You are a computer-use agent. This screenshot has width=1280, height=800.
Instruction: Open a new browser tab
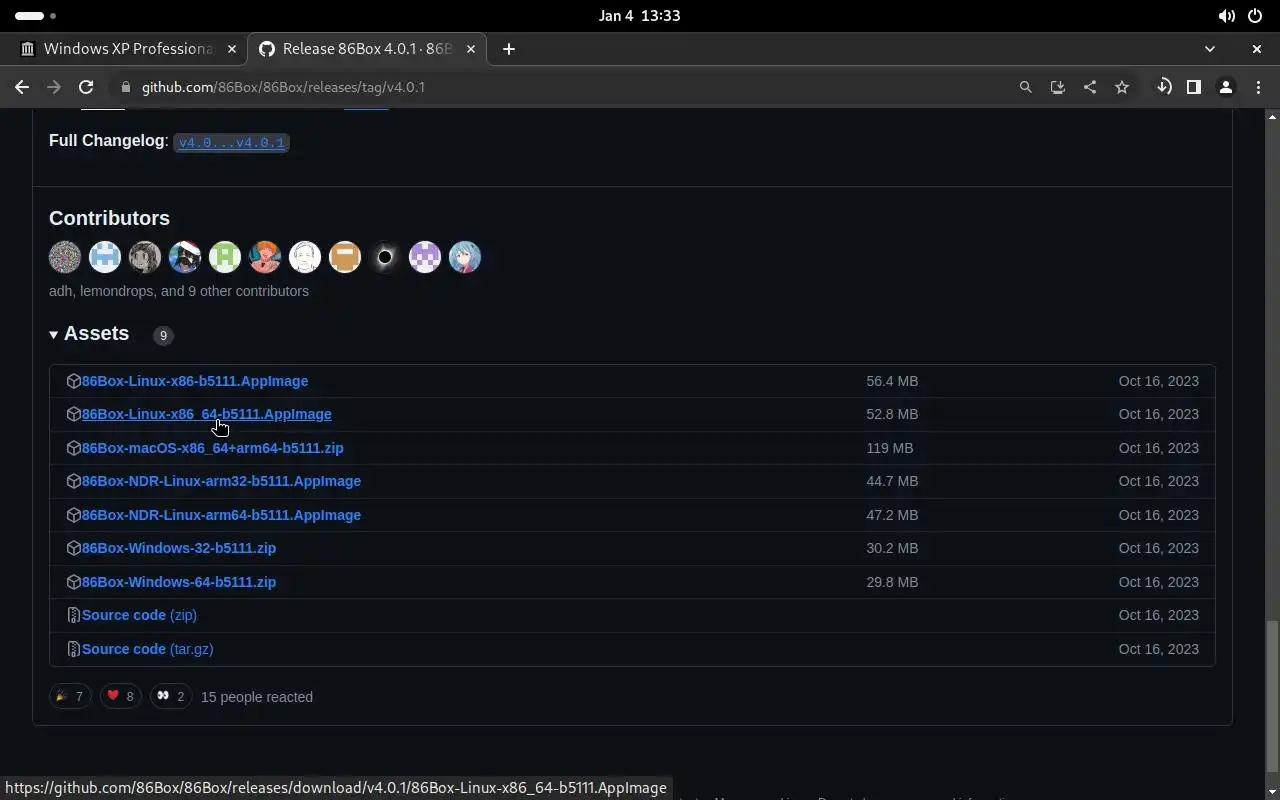pyautogui.click(x=508, y=48)
